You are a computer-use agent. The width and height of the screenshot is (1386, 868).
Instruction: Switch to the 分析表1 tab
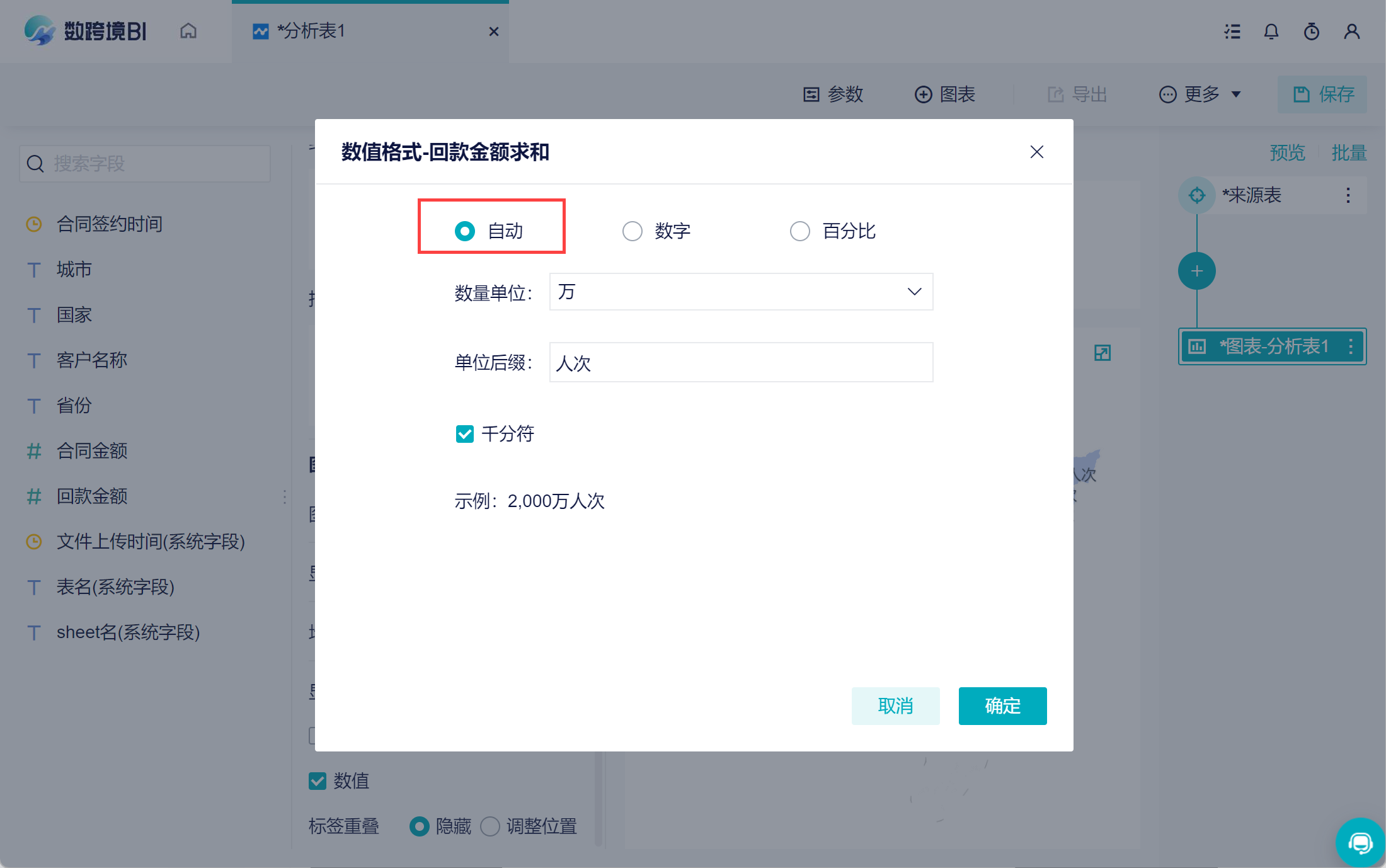click(x=311, y=31)
